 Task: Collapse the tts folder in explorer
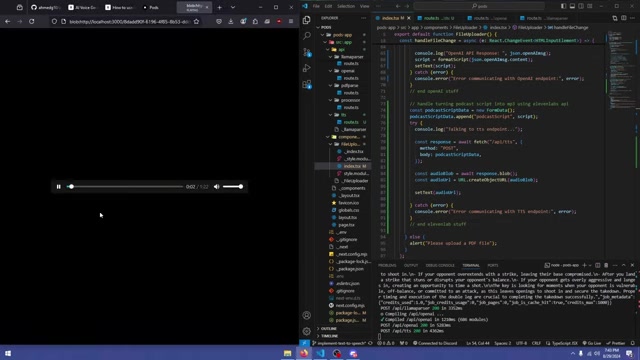tap(331, 115)
